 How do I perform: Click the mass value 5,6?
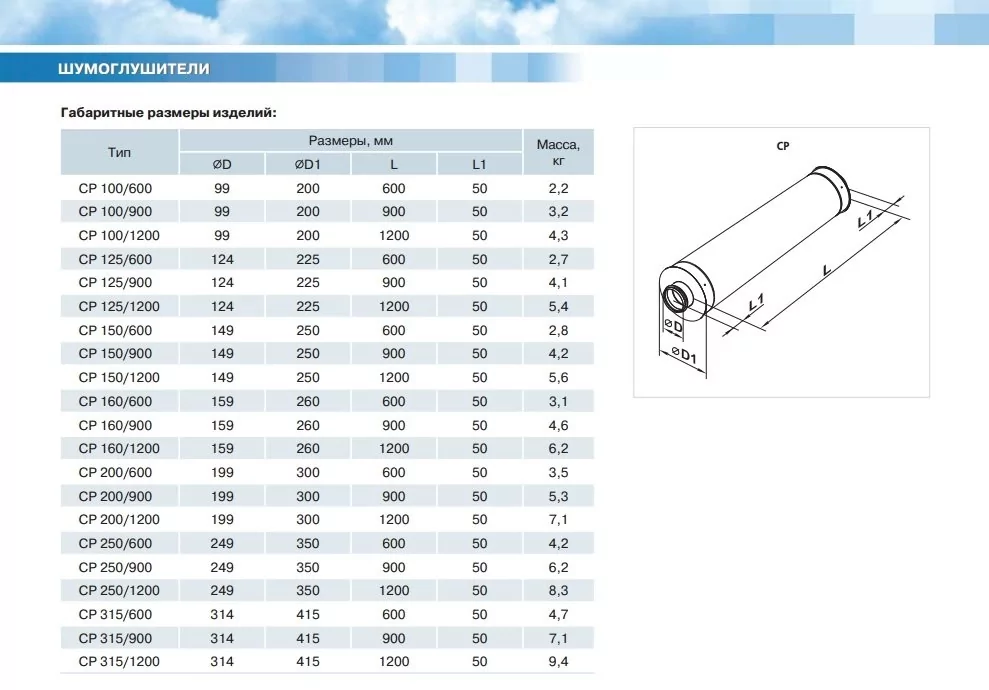coord(558,377)
